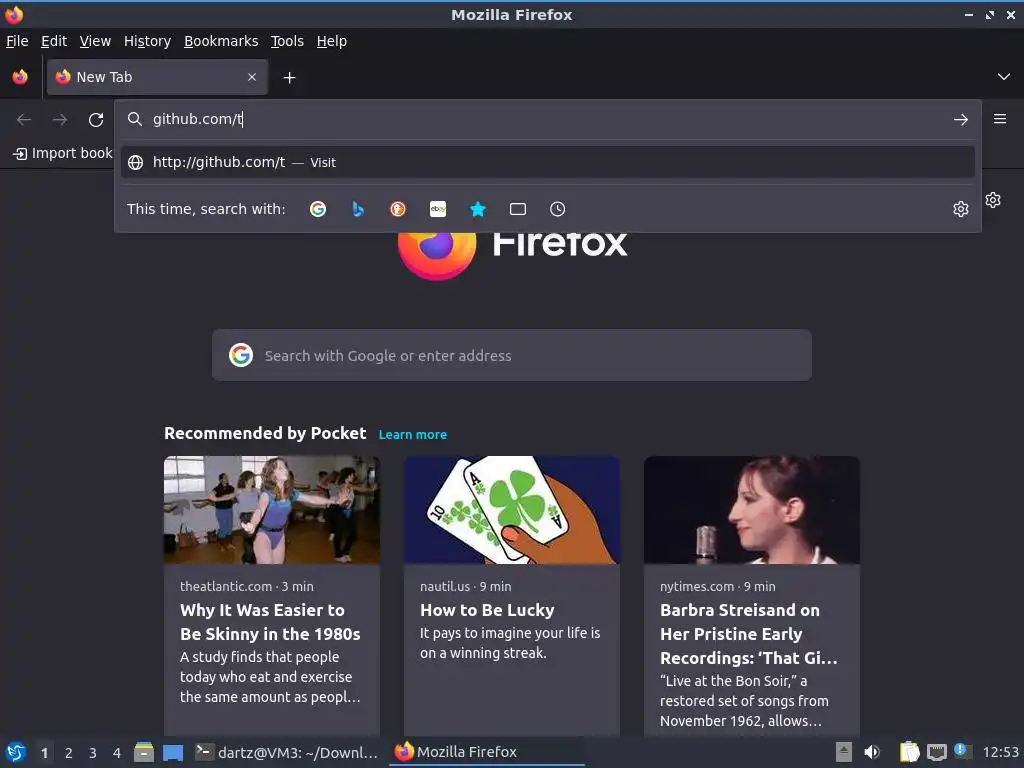Switch to dartz@VM3 terminal taskbar entry

(287, 752)
